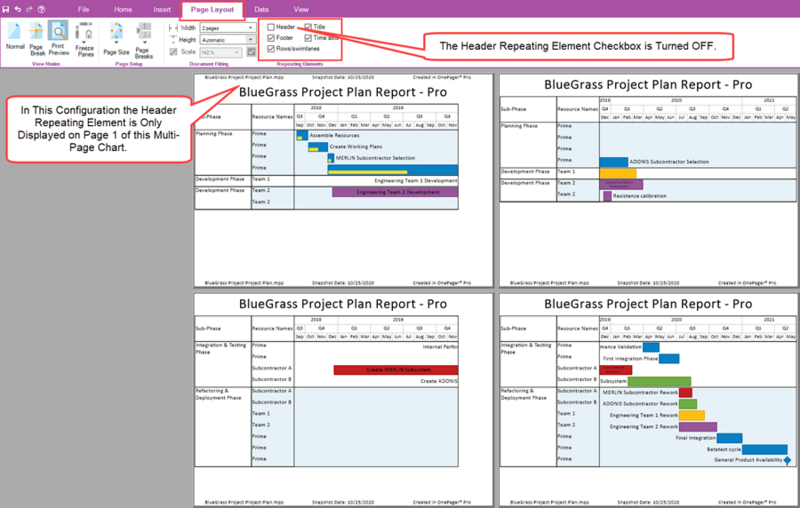This screenshot has height=508, width=800.
Task: Click the Final Integration task bar
Action: point(730,438)
